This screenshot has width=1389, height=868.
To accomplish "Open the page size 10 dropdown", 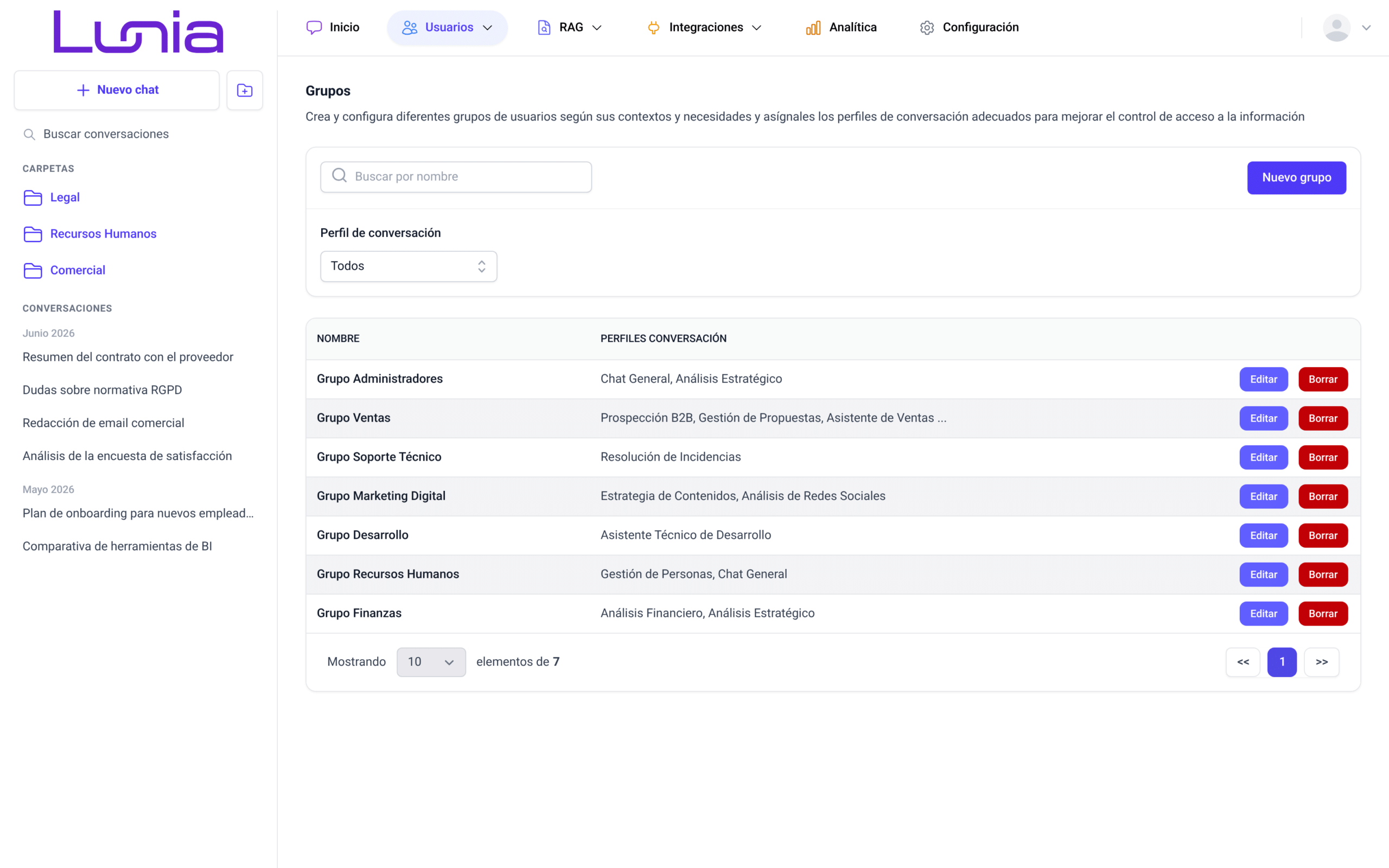I will 431,662.
